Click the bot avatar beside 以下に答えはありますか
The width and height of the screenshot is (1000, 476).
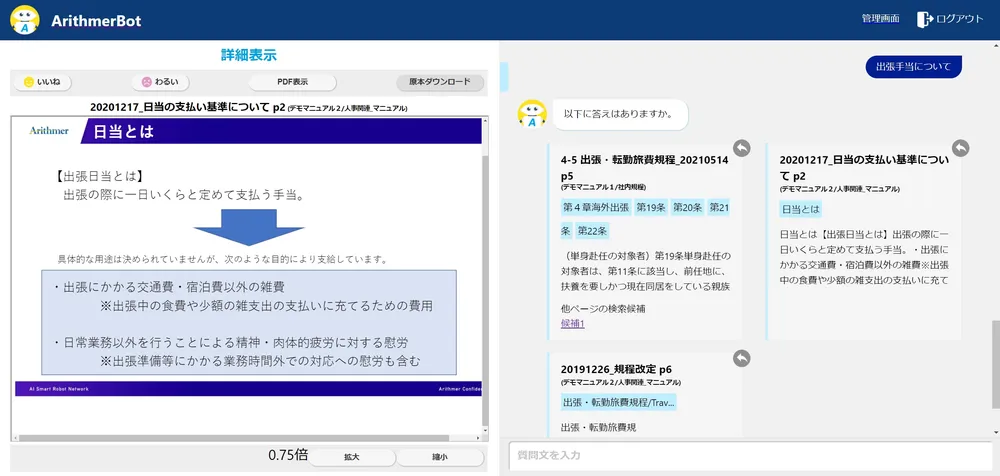coord(532,115)
